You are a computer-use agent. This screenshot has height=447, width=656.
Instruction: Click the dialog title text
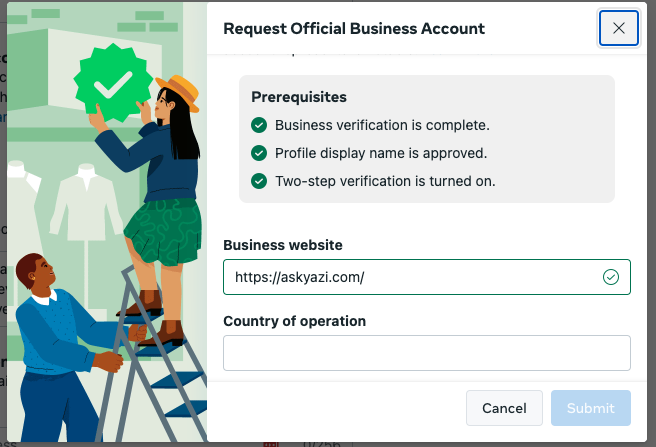point(354,29)
